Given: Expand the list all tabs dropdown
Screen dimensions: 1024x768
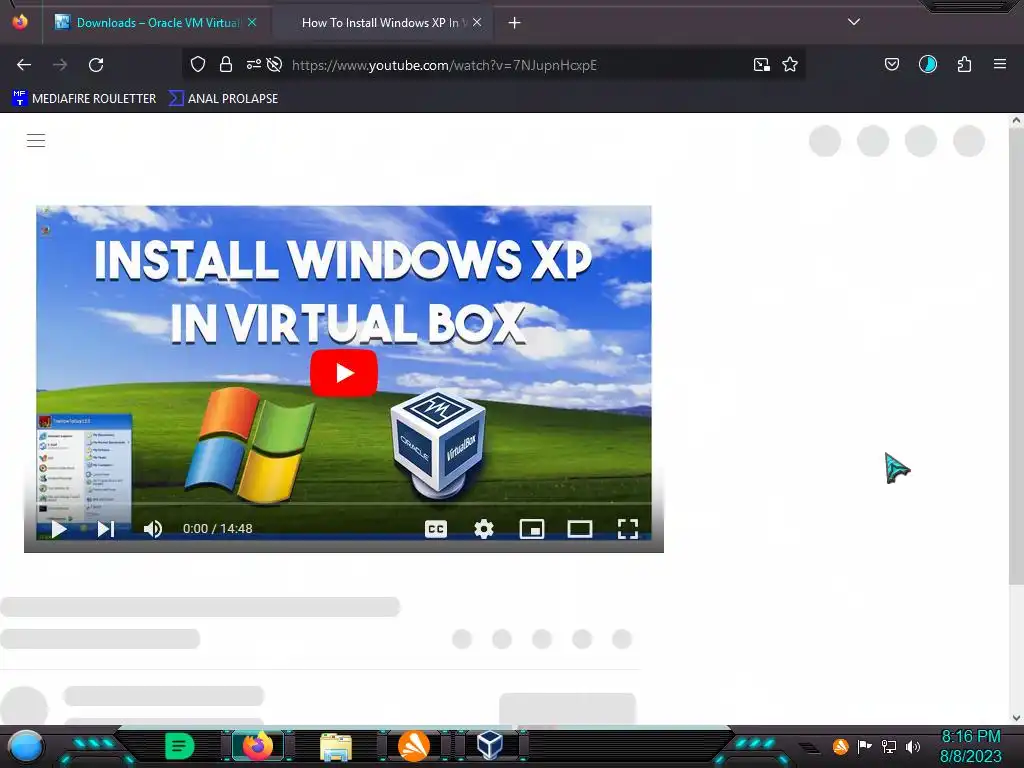Looking at the screenshot, I should point(854,22).
